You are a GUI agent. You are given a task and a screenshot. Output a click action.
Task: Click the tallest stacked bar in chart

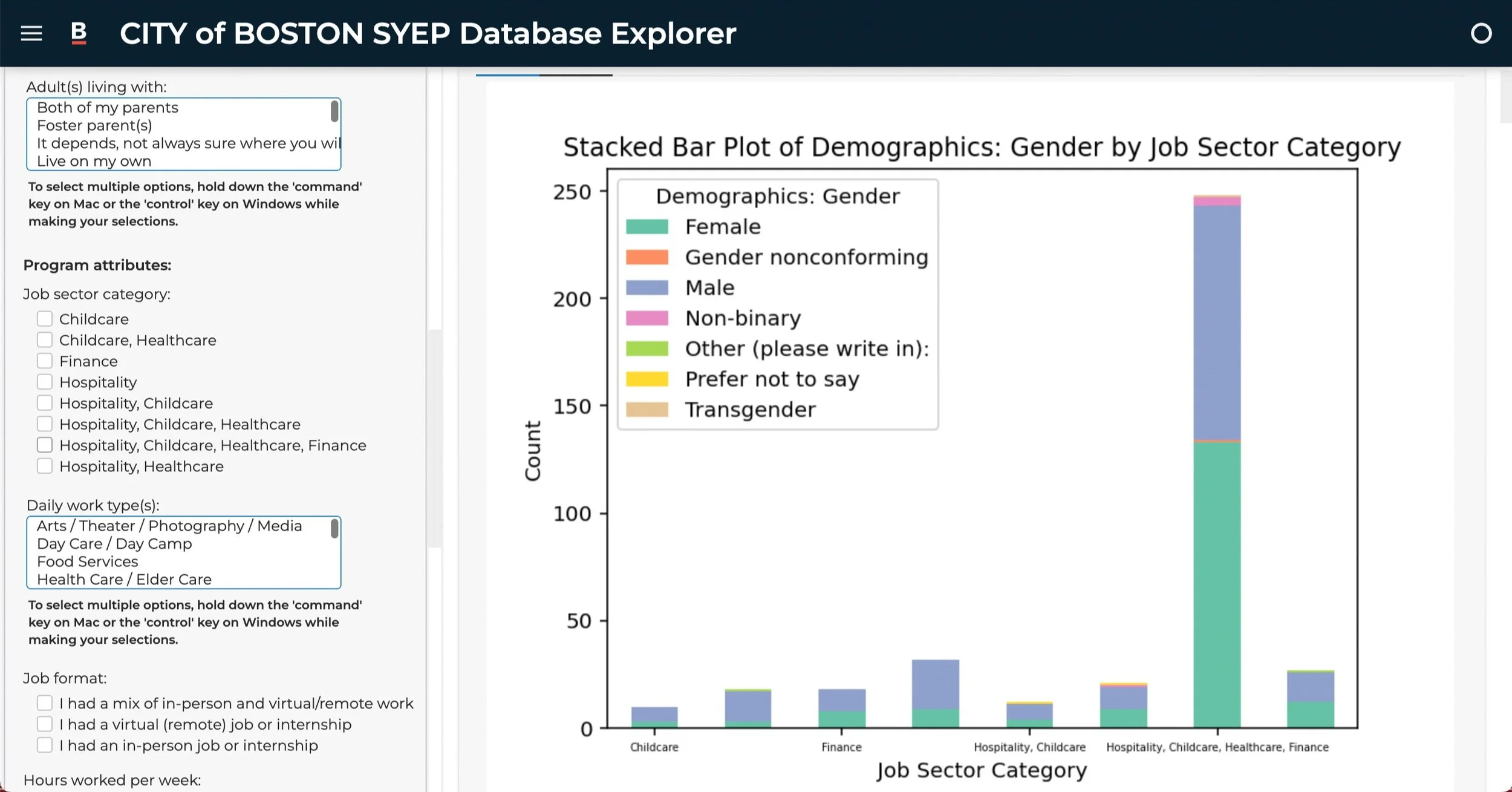(1217, 460)
